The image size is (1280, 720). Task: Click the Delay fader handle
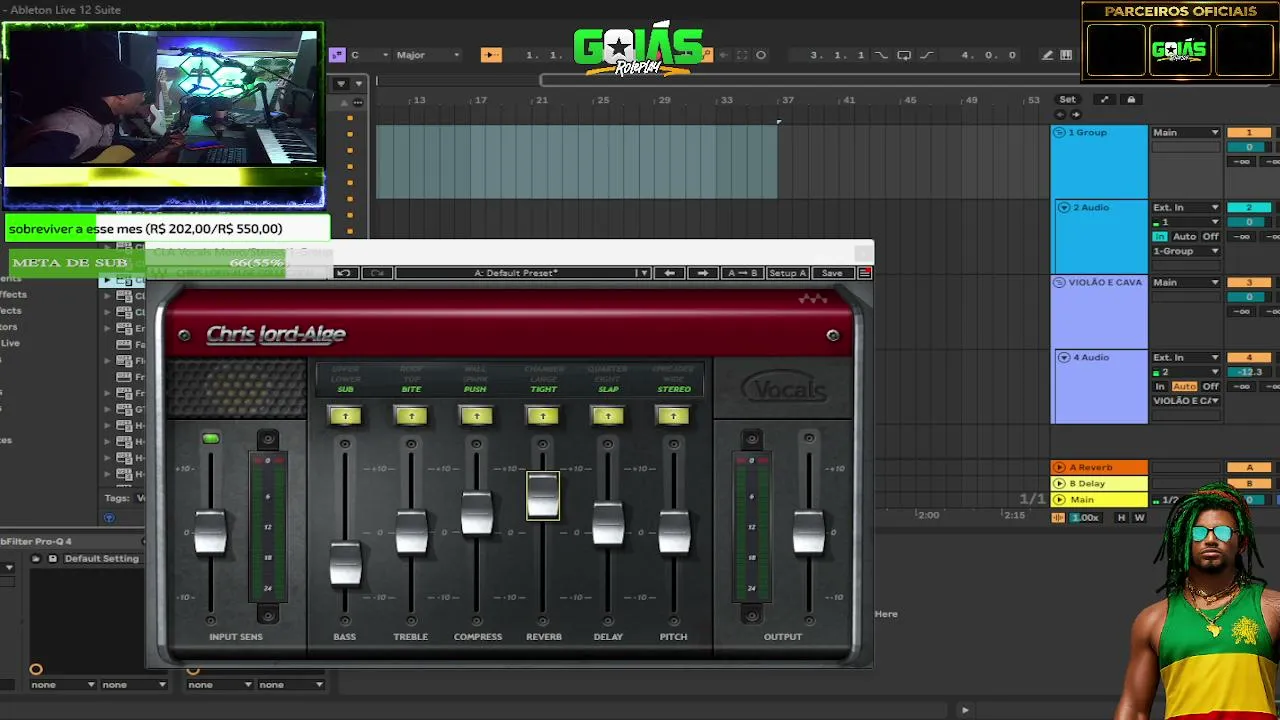click(x=608, y=524)
